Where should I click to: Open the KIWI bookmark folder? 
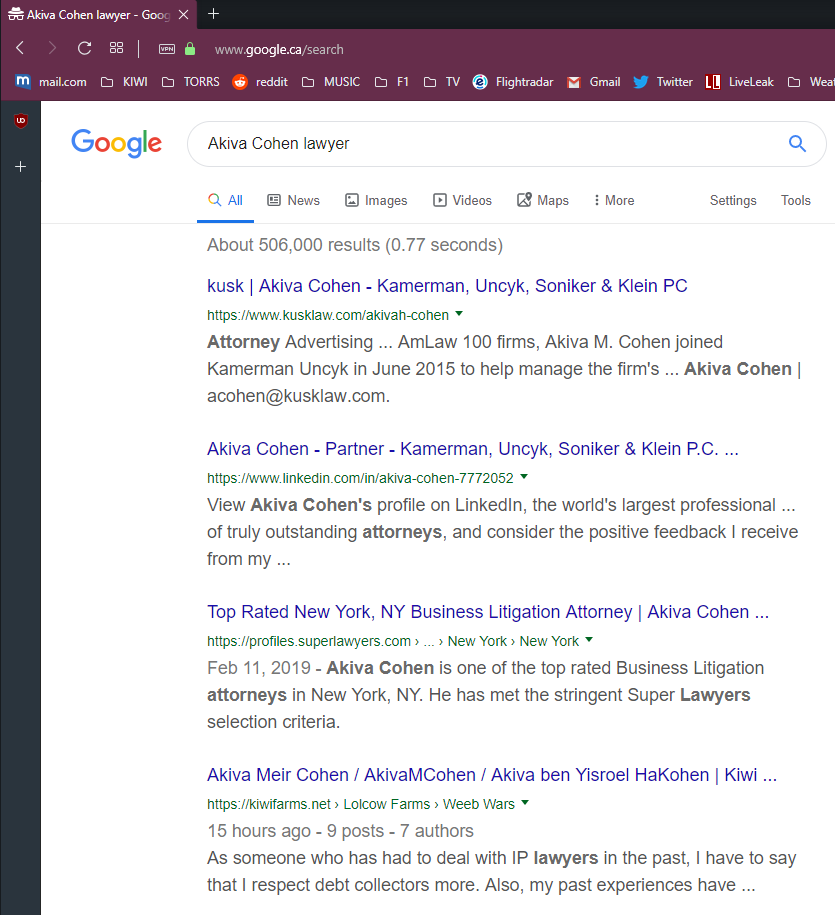pos(124,82)
